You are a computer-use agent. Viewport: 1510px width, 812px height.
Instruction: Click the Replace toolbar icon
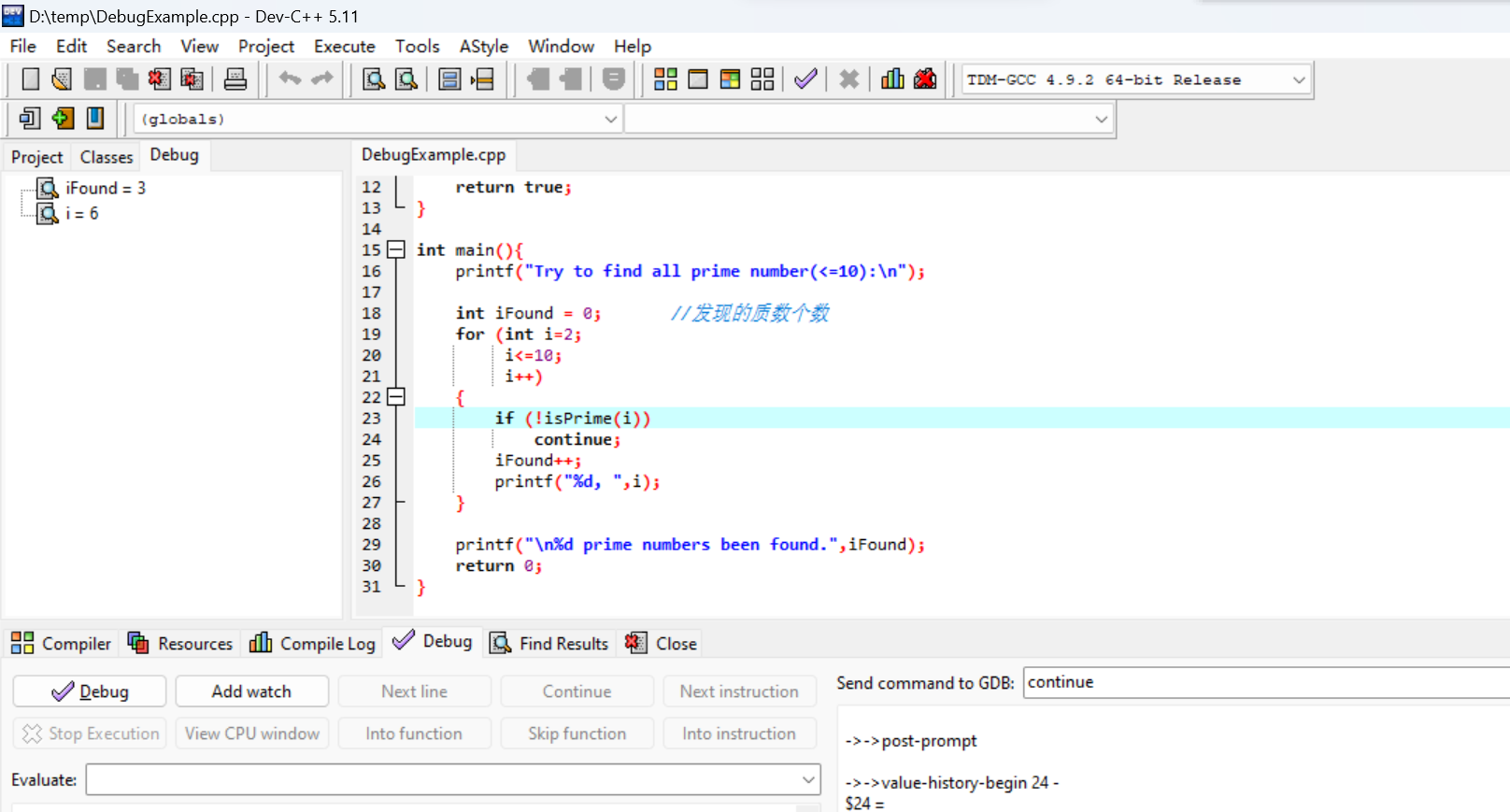pos(406,79)
